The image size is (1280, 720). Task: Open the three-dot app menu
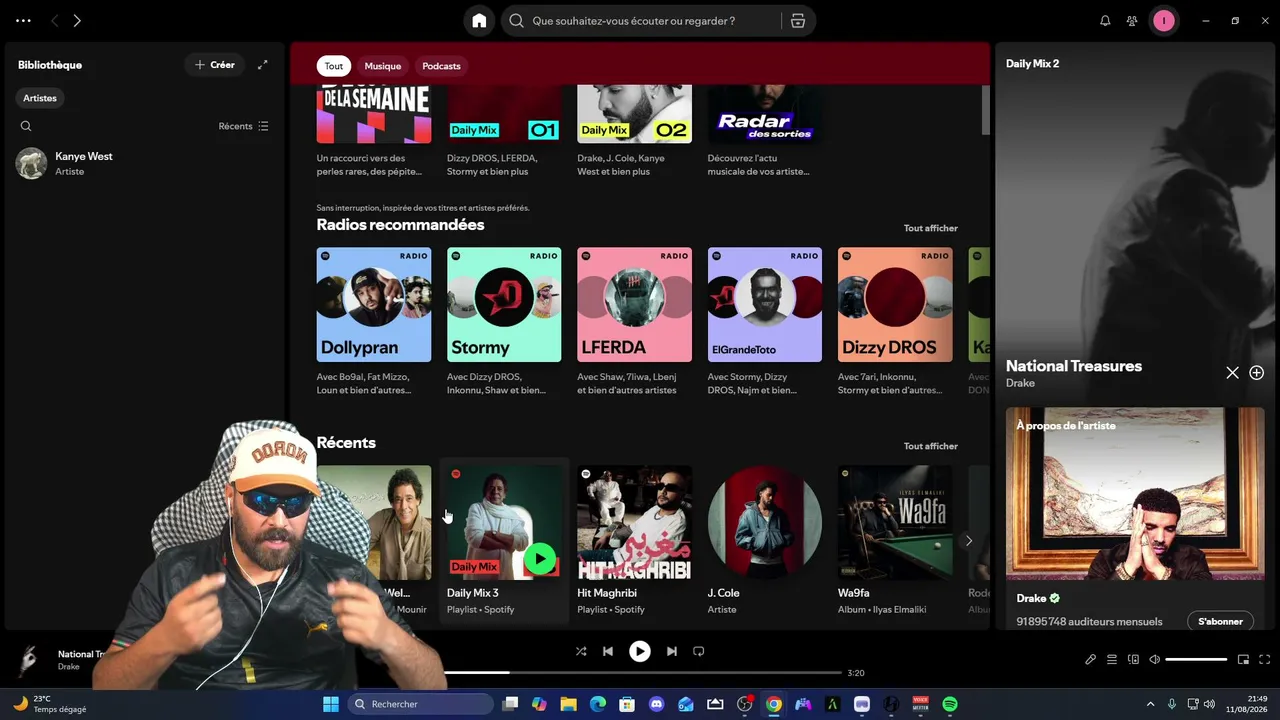click(x=23, y=21)
